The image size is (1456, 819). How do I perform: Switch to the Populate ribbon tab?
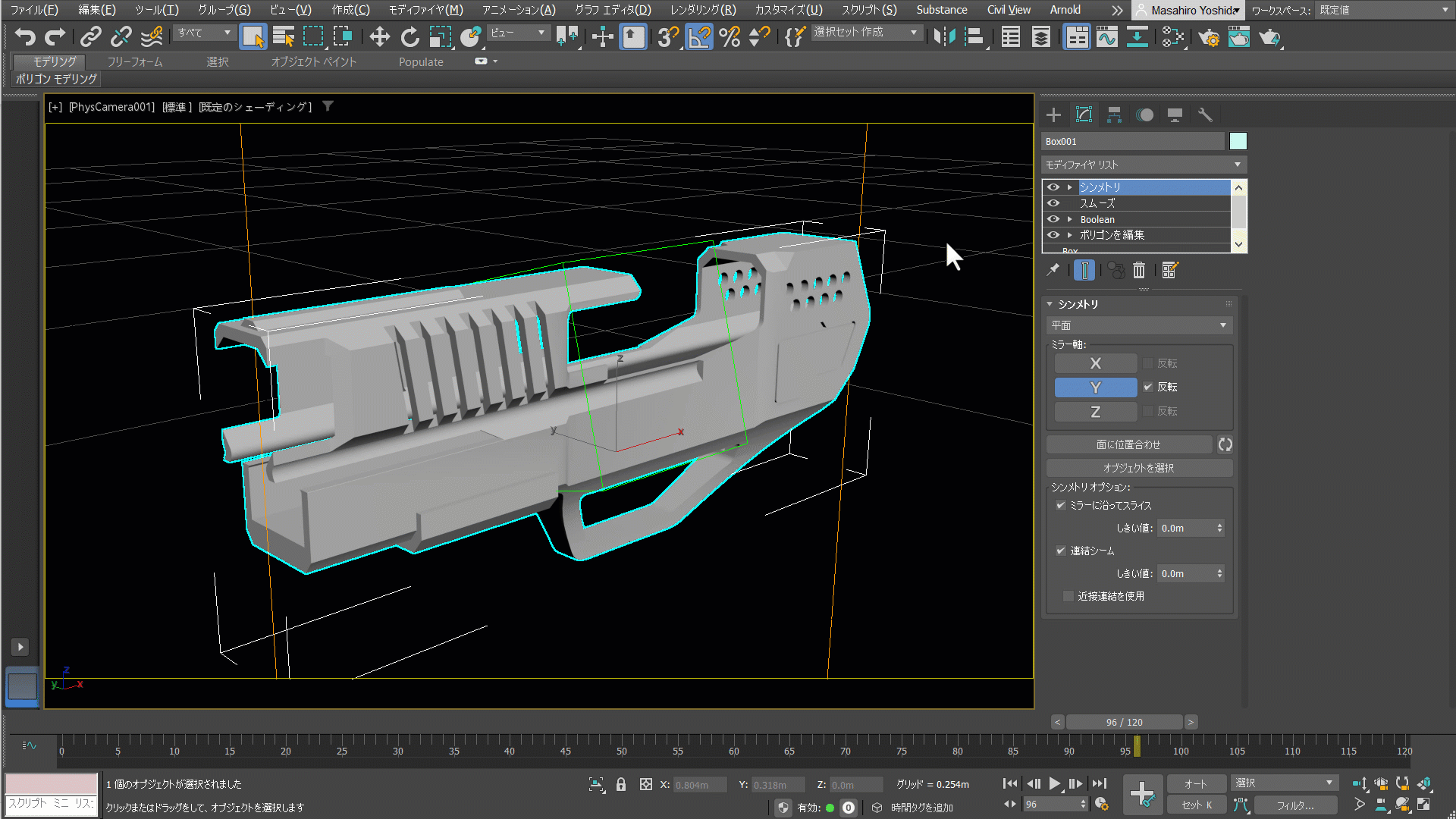[x=421, y=62]
